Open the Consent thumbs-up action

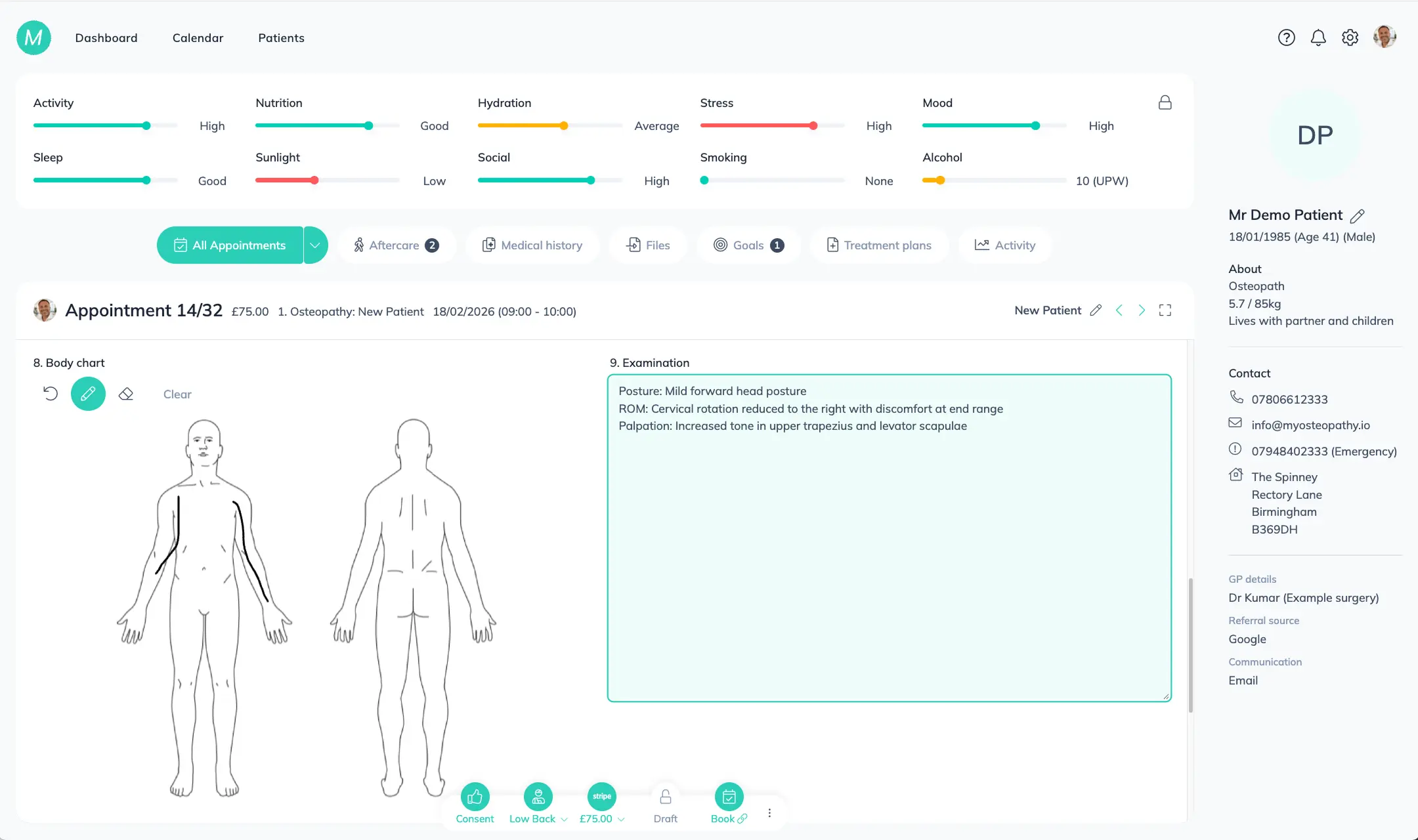coord(475,797)
